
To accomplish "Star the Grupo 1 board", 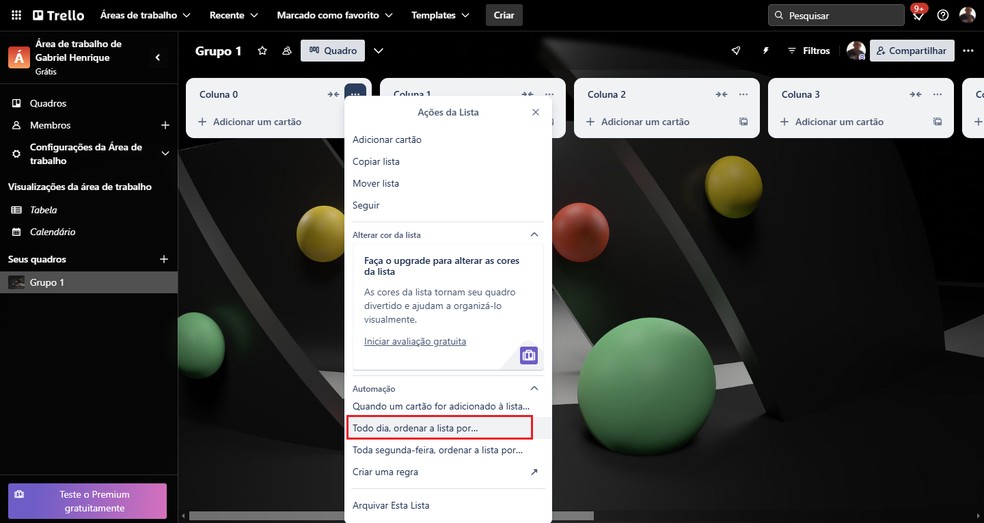I will pyautogui.click(x=262, y=51).
